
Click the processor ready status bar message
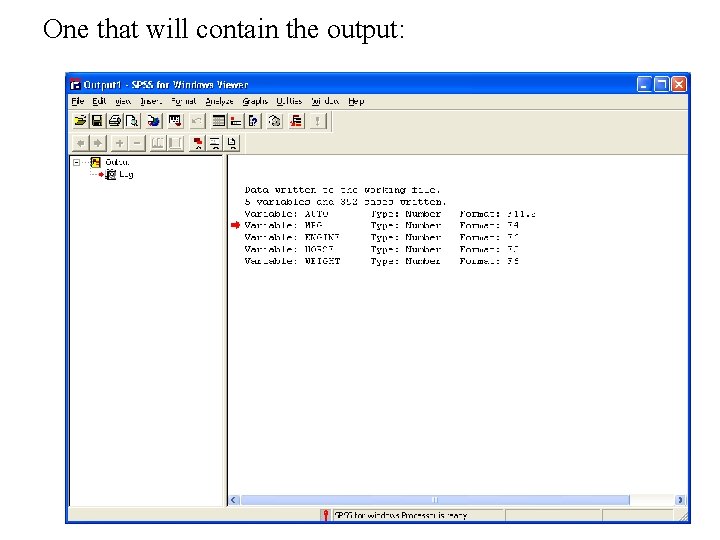point(401,516)
